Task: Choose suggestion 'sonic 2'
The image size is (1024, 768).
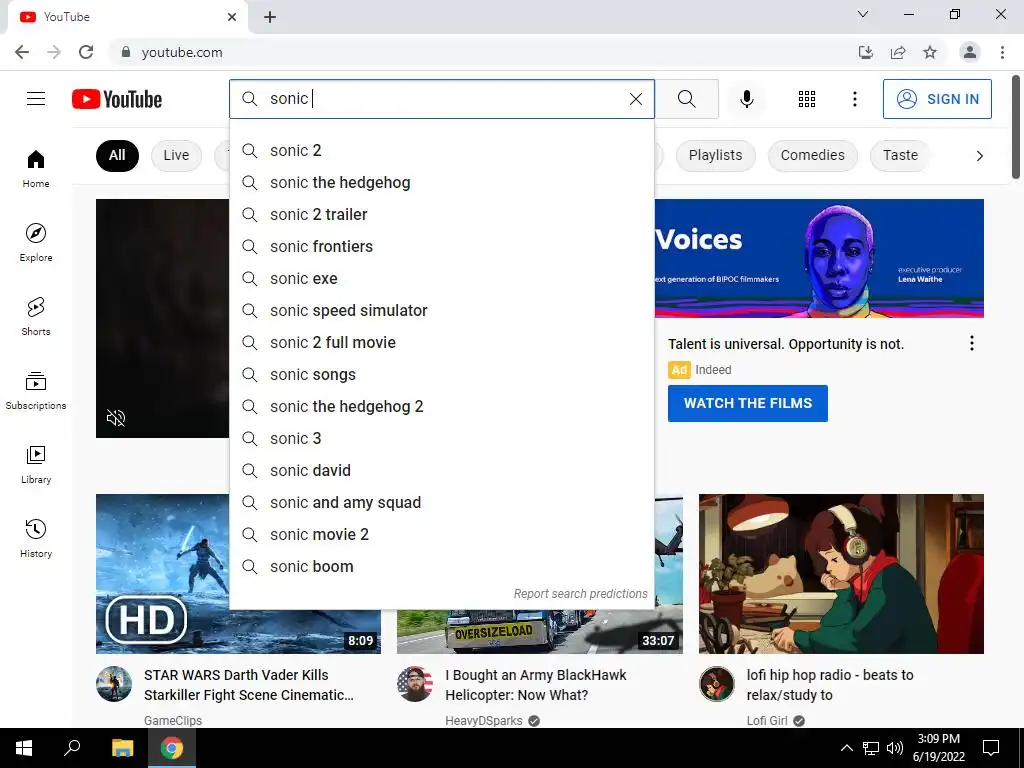Action: coord(441,150)
